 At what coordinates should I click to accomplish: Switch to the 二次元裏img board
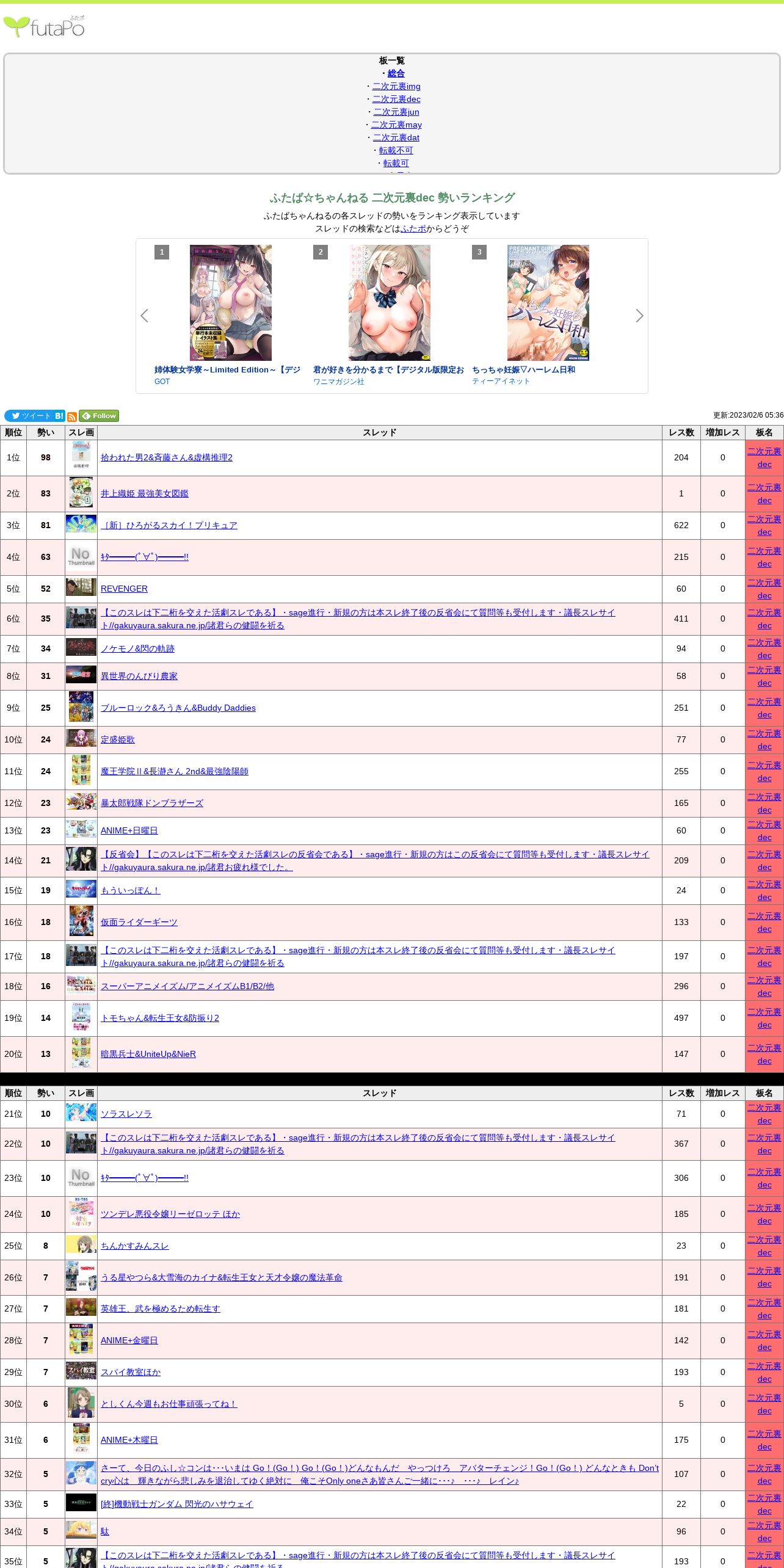point(396,86)
